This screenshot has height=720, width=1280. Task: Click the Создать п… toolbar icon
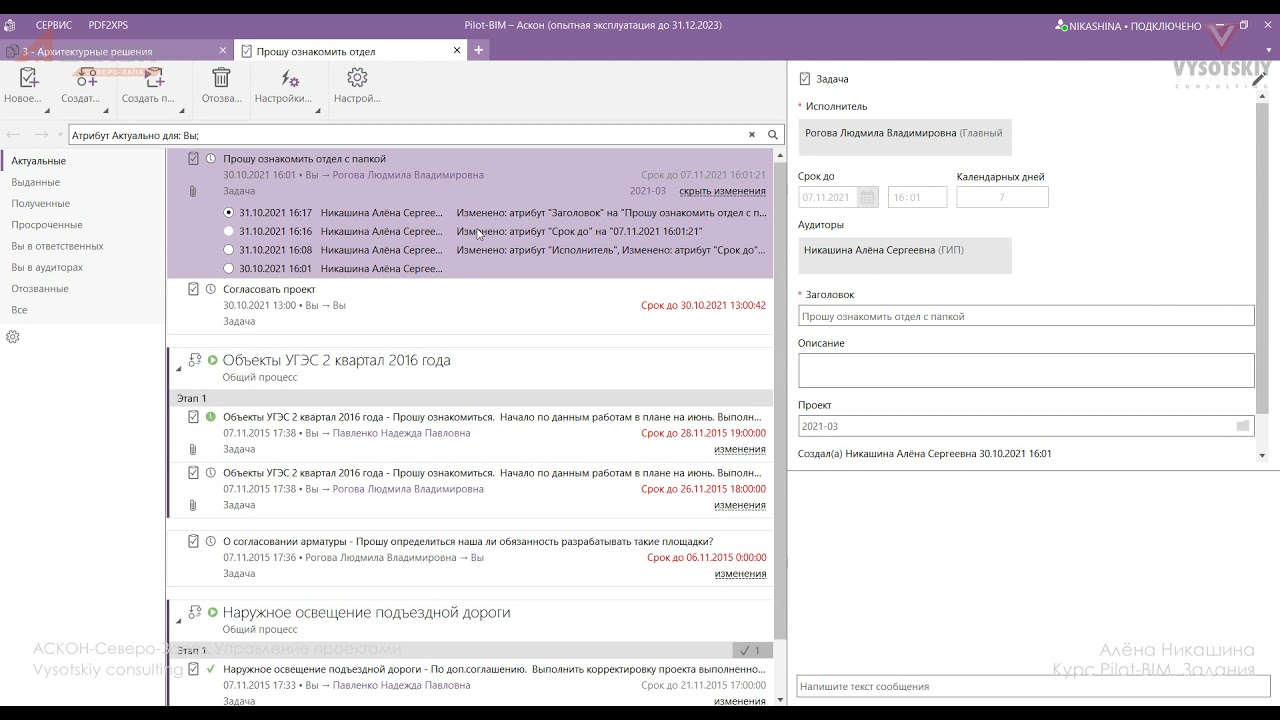pyautogui.click(x=152, y=78)
